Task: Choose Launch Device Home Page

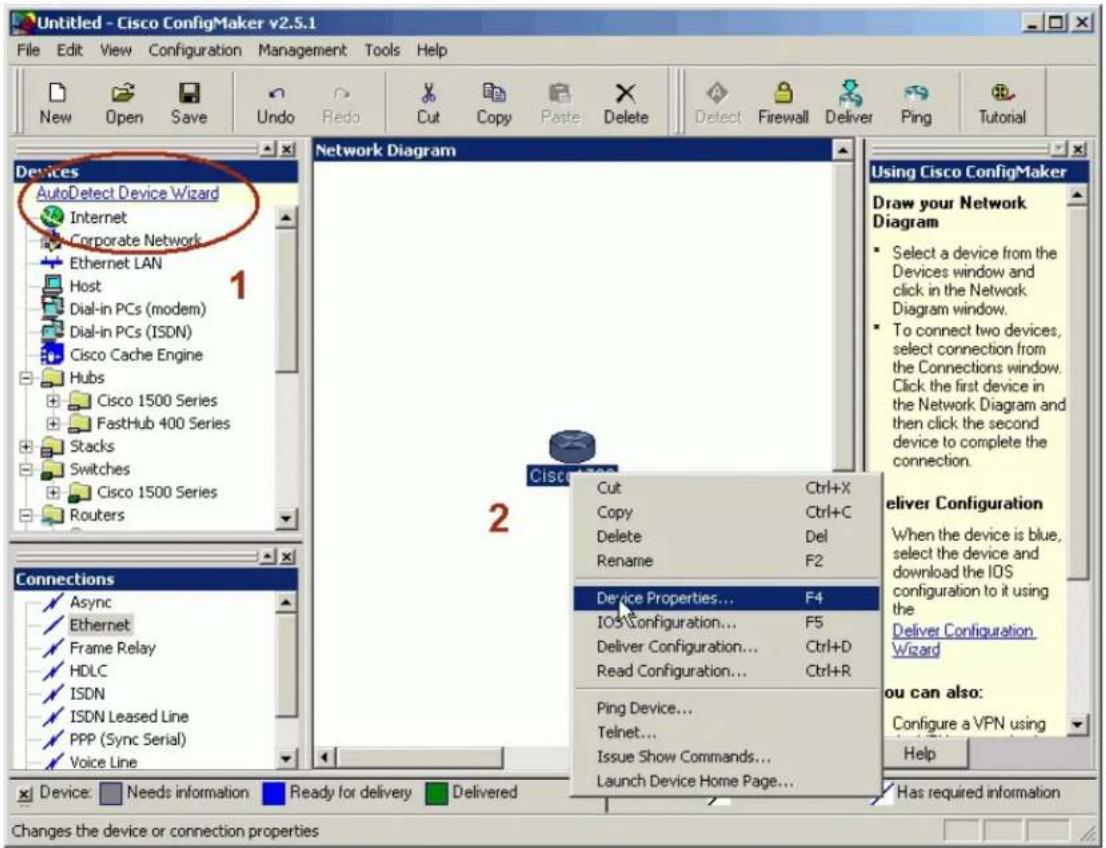Action: [726, 780]
